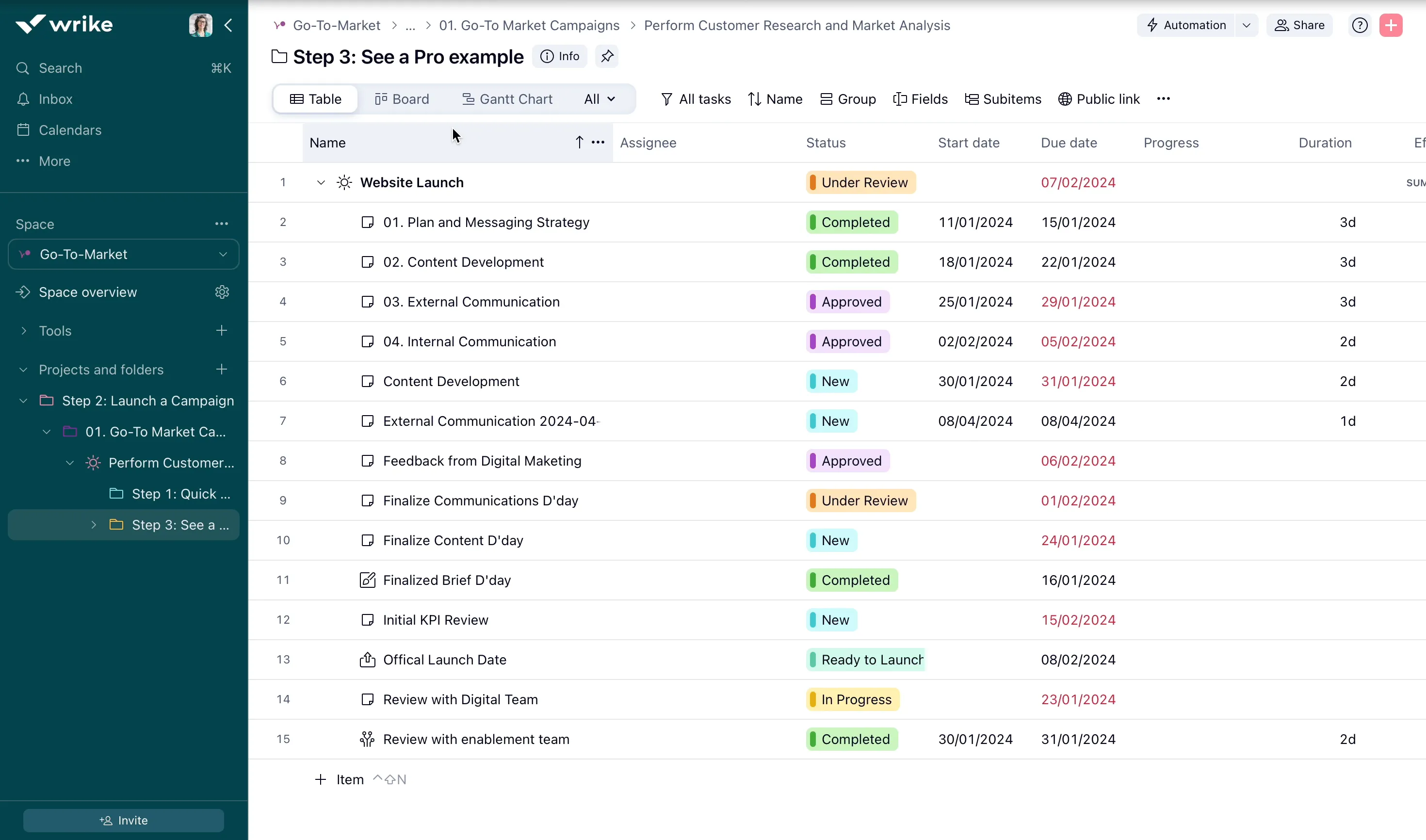The width and height of the screenshot is (1426, 840).
Task: Open the Go-To-Market space selector
Action: [122, 254]
